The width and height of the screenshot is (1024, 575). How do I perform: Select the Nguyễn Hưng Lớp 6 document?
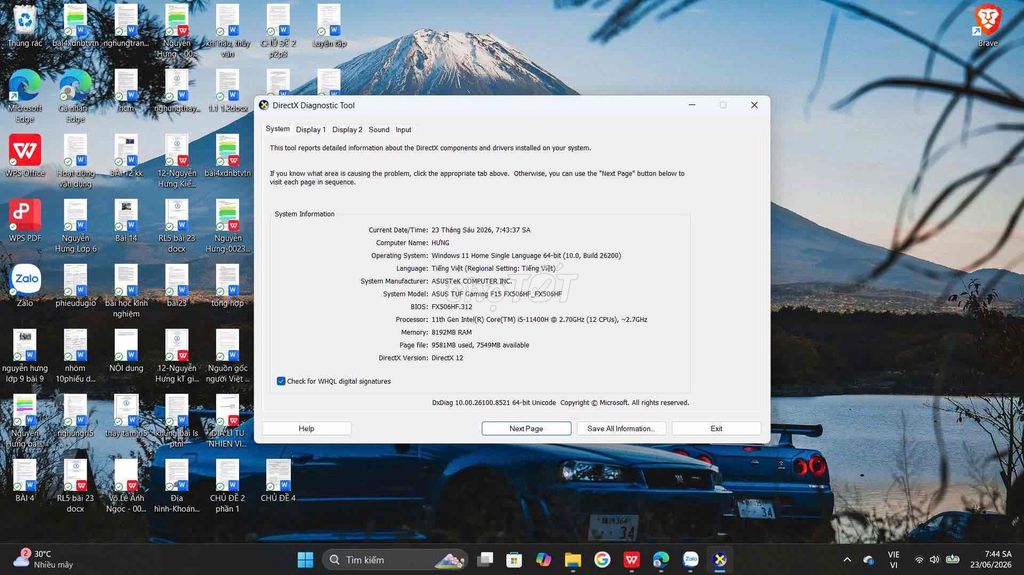[x=75, y=225]
